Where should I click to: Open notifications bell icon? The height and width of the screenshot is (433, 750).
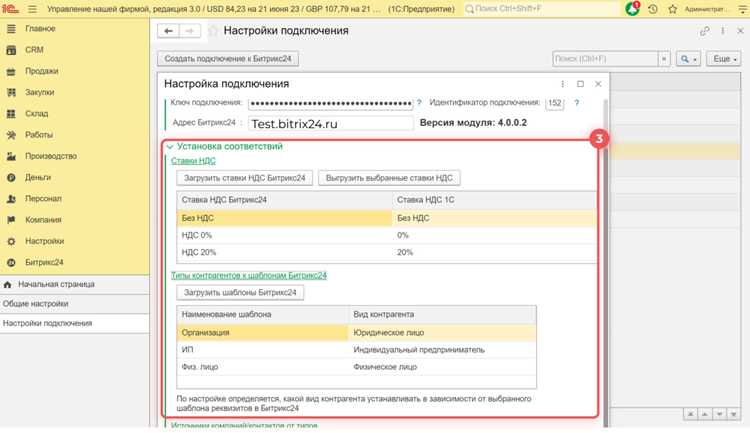click(x=632, y=9)
